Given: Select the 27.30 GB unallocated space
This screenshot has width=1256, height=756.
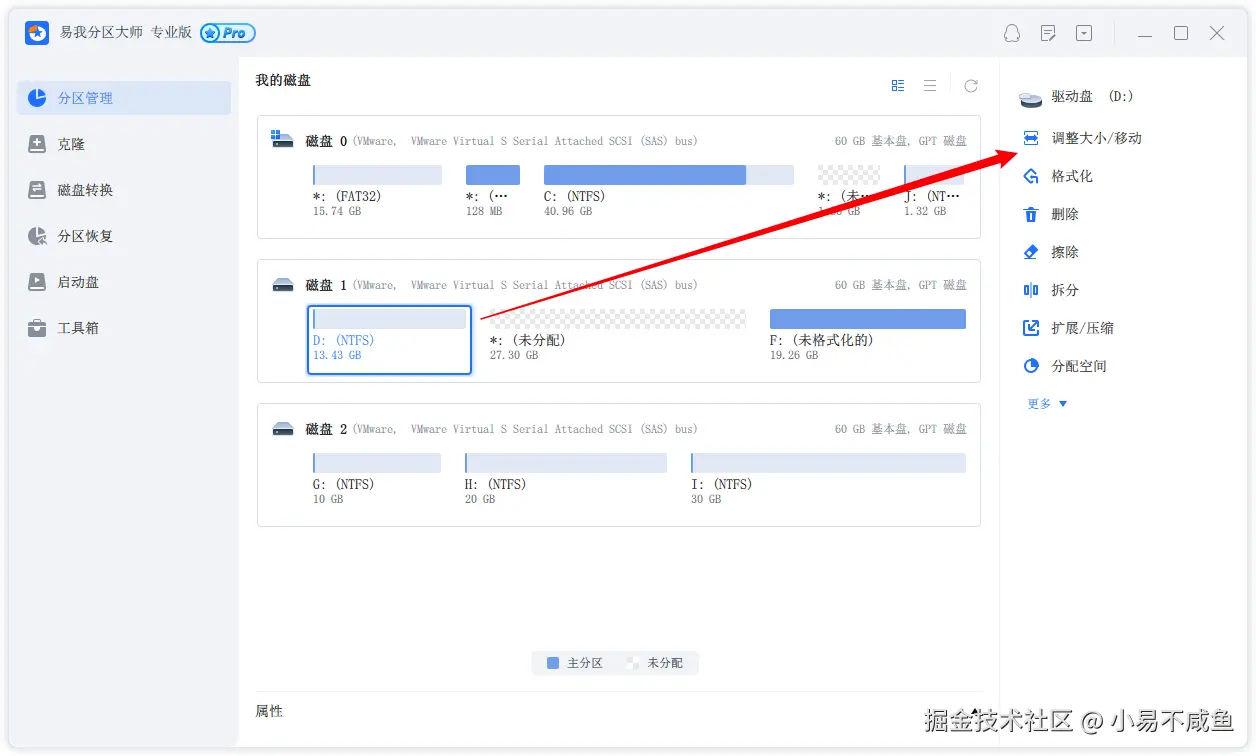Looking at the screenshot, I should (617, 336).
